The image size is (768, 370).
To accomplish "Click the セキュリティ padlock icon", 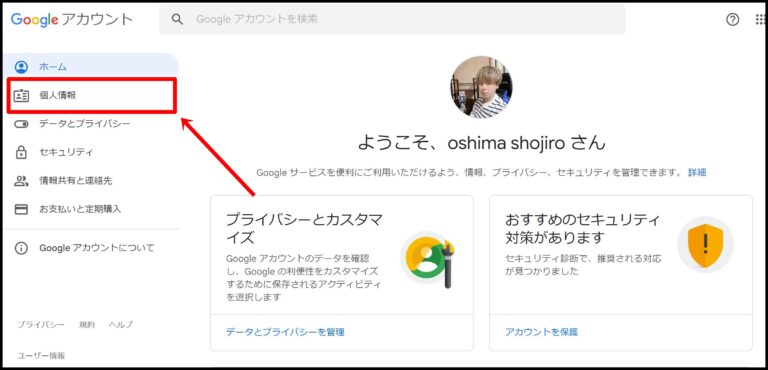I will [x=21, y=152].
